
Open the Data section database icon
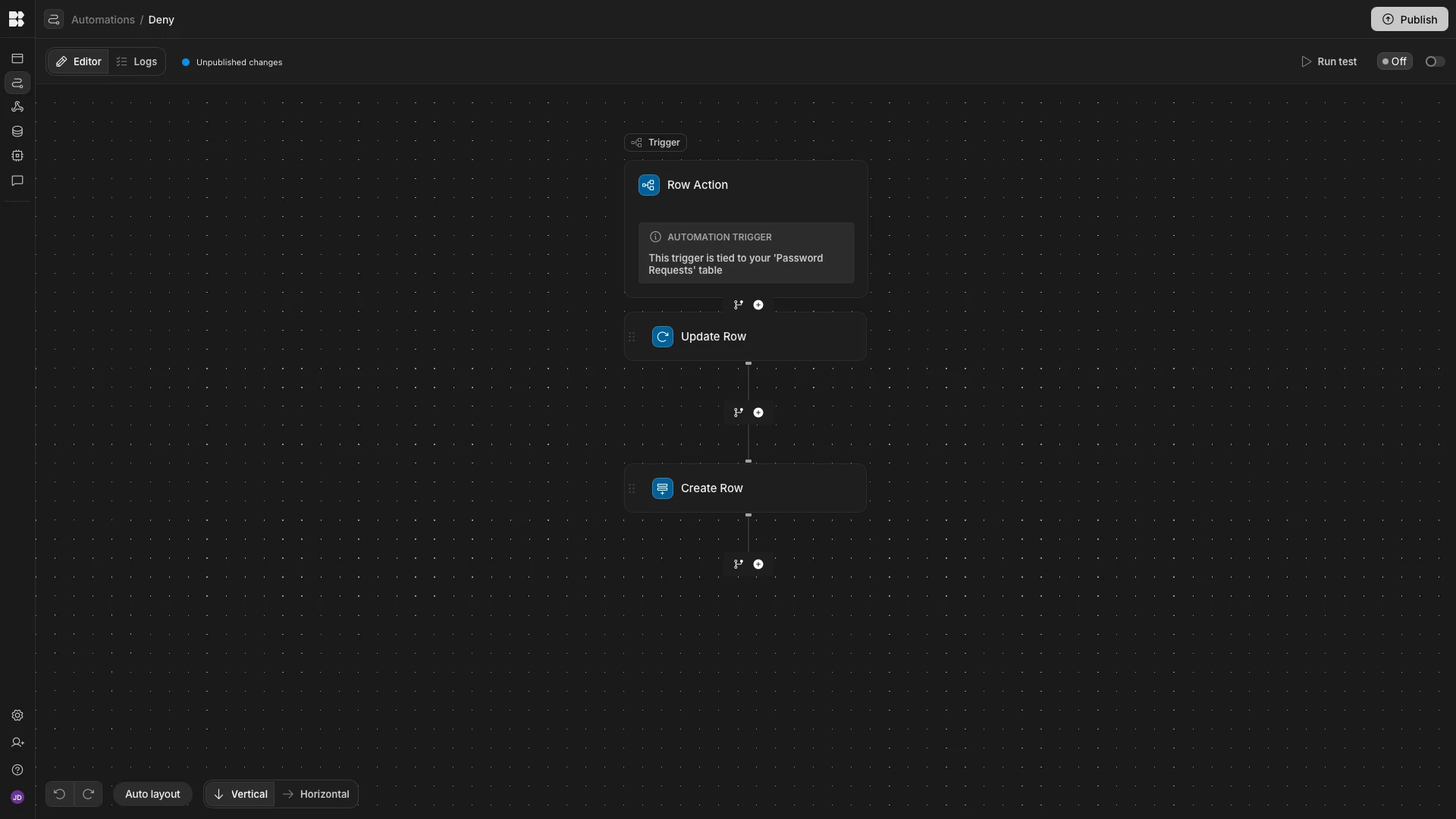click(x=17, y=131)
